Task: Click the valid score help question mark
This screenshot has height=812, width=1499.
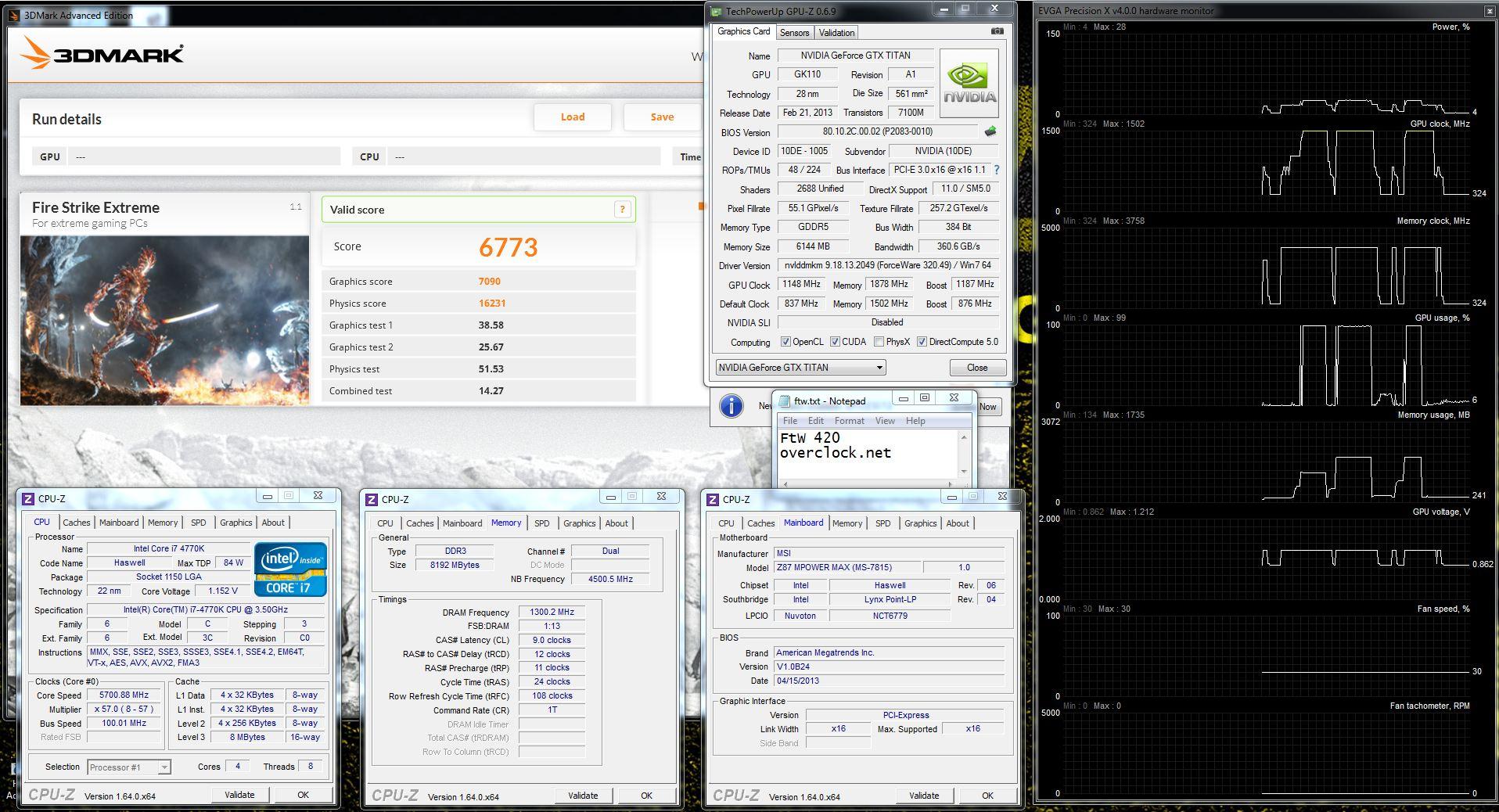Action: coord(622,209)
